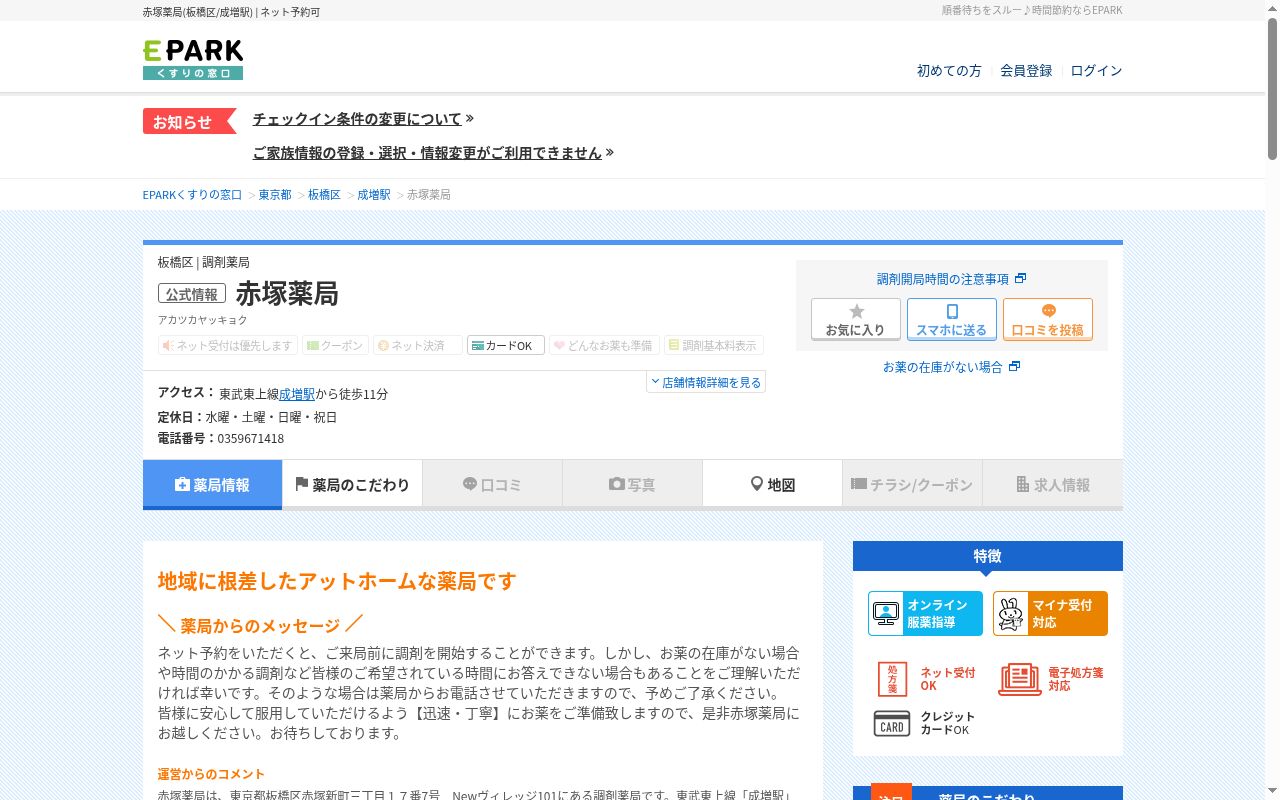
Task: Click 板橋区 breadcrumb link
Action: pos(324,195)
